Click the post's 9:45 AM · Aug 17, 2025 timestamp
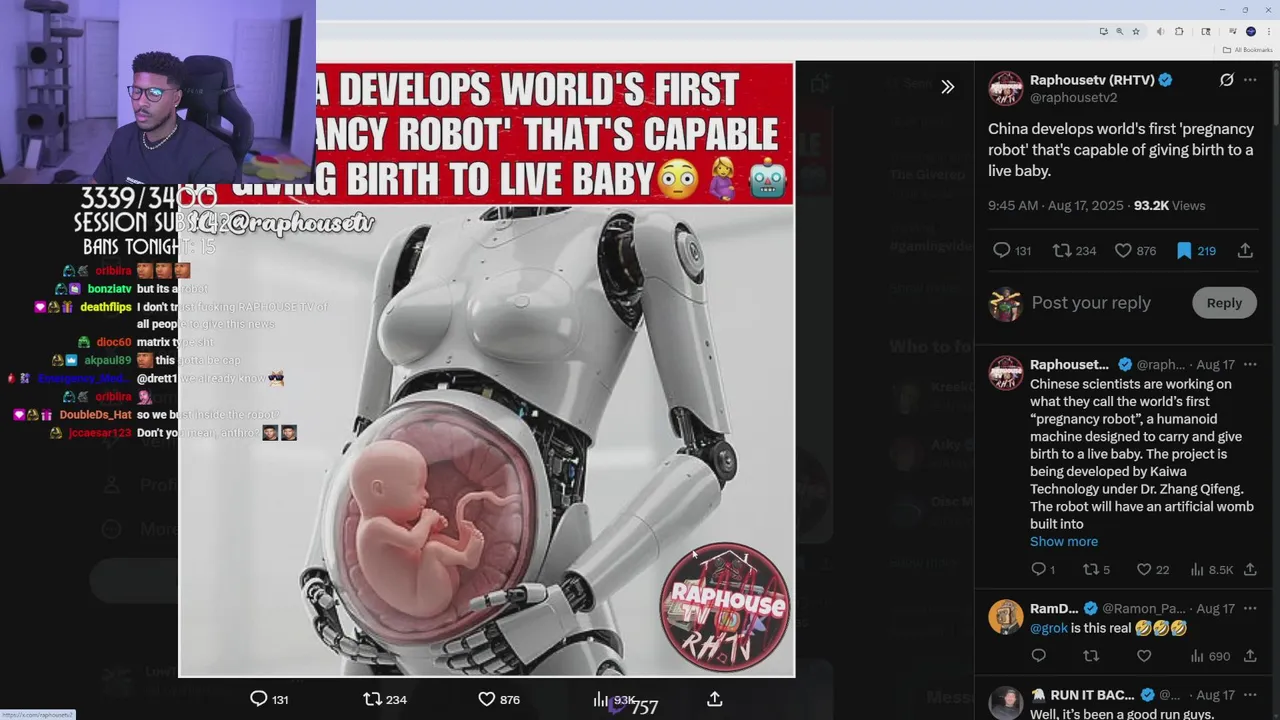 1054,205
